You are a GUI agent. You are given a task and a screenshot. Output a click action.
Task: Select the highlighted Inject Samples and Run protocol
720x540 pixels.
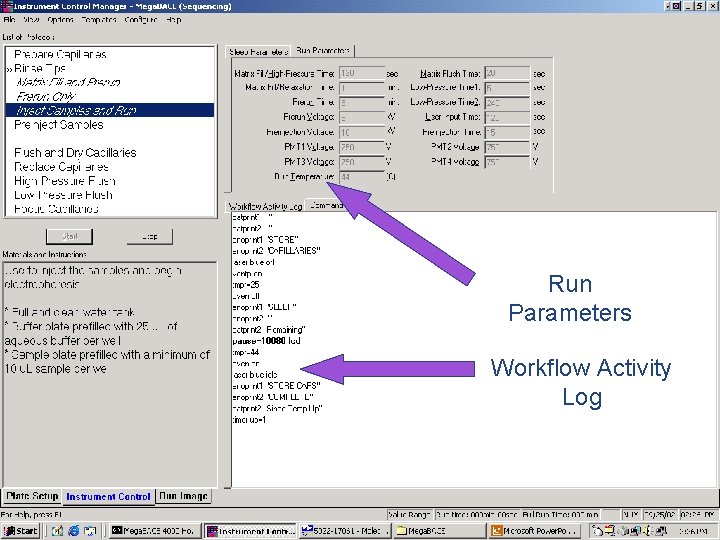click(x=109, y=110)
